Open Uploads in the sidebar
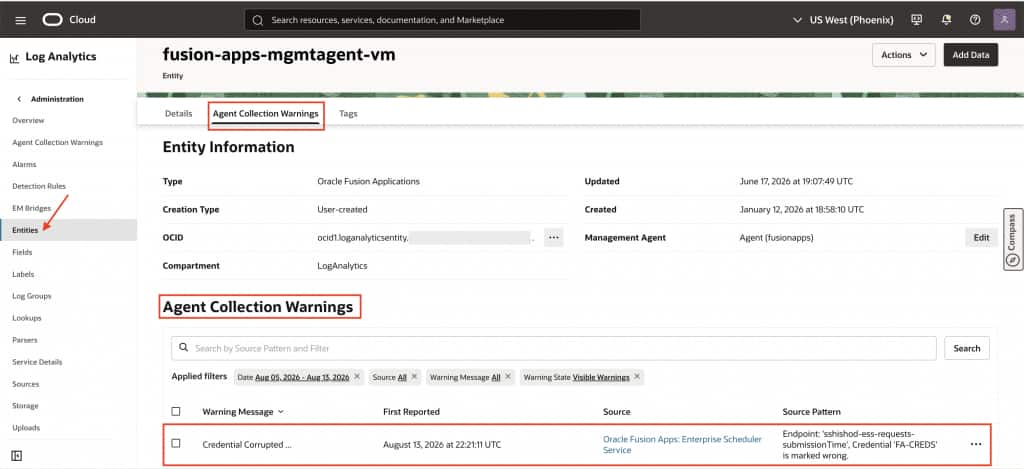This screenshot has height=469, width=1024. point(26,428)
